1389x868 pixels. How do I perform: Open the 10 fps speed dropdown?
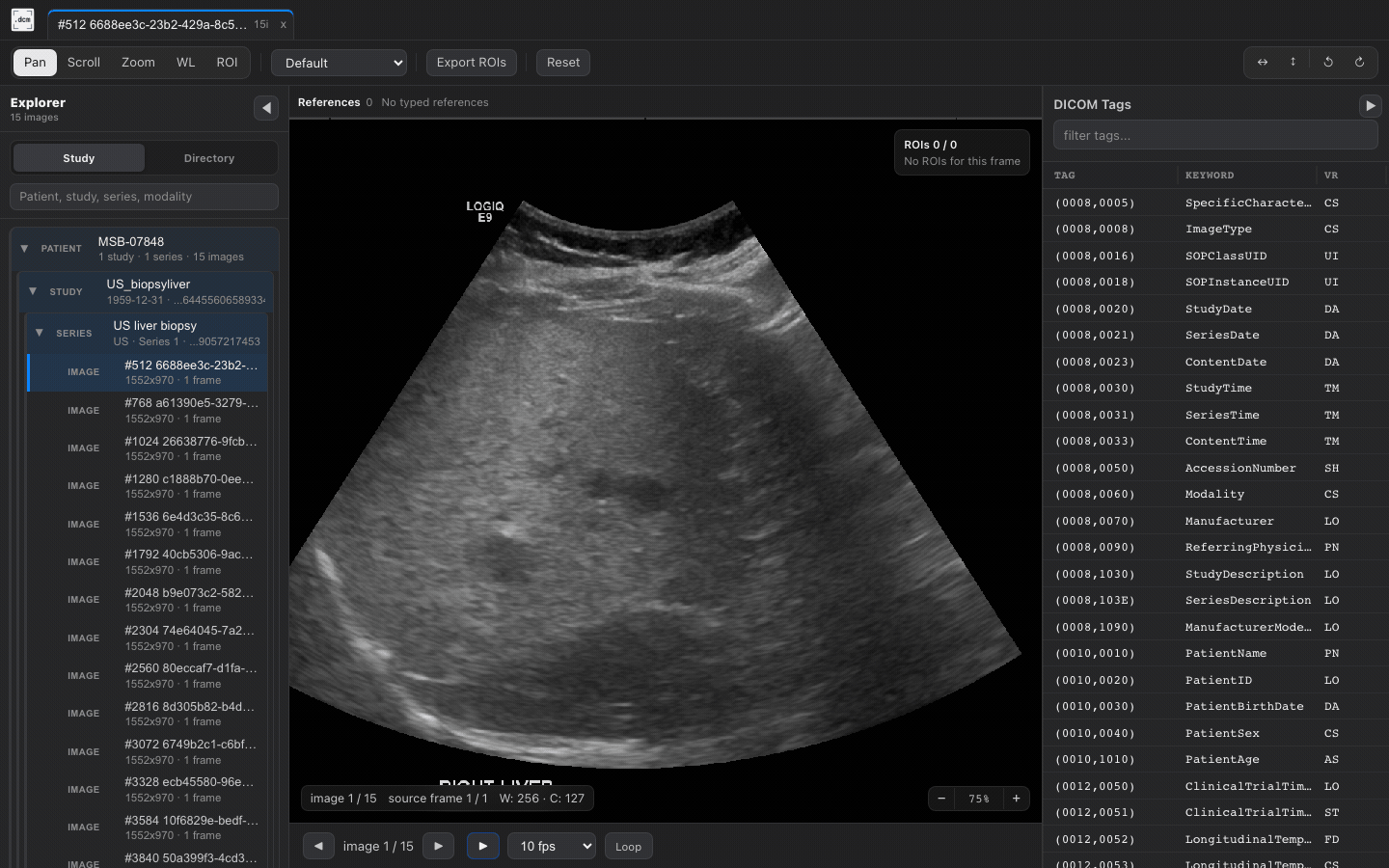click(x=552, y=846)
